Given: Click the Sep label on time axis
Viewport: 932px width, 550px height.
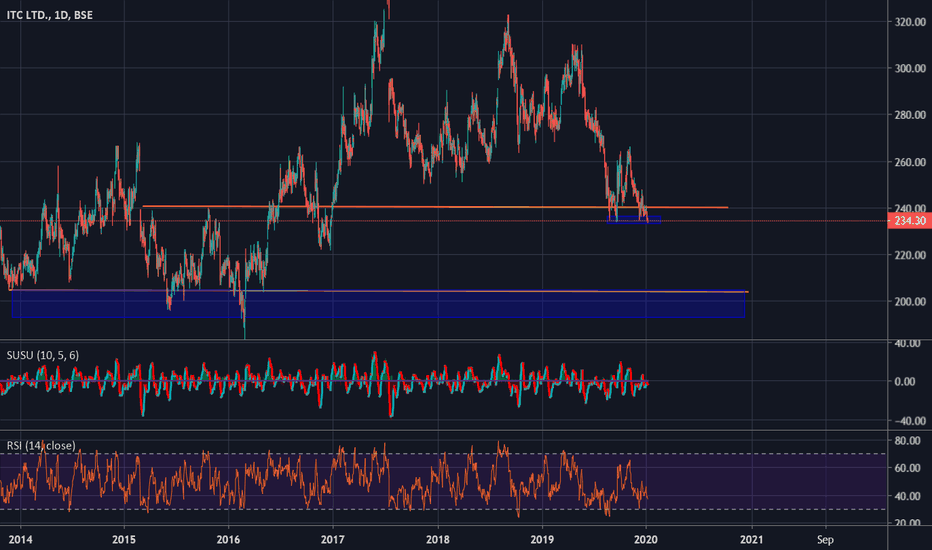Looking at the screenshot, I should (x=825, y=540).
